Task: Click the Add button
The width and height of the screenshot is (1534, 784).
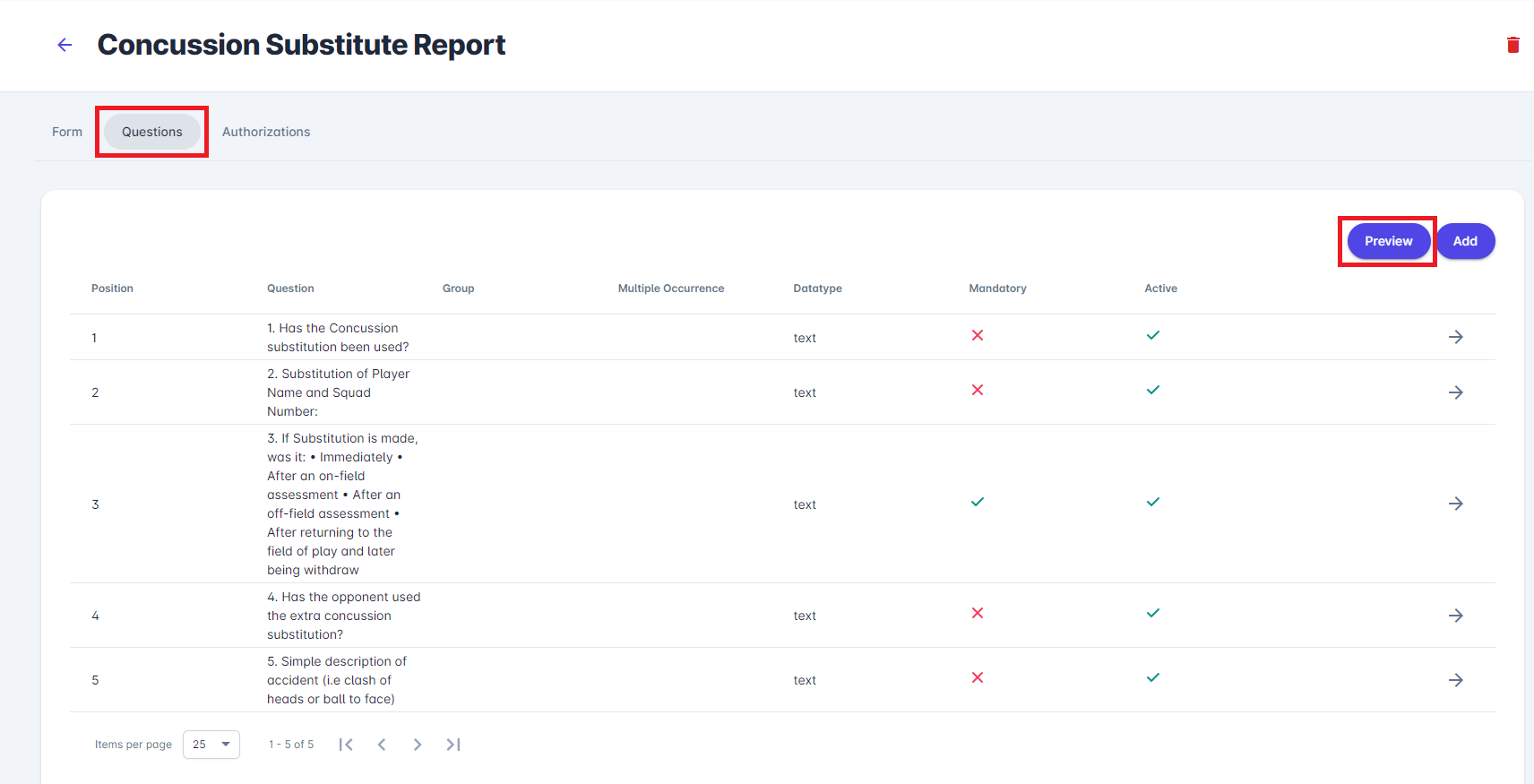Action: coord(1465,241)
